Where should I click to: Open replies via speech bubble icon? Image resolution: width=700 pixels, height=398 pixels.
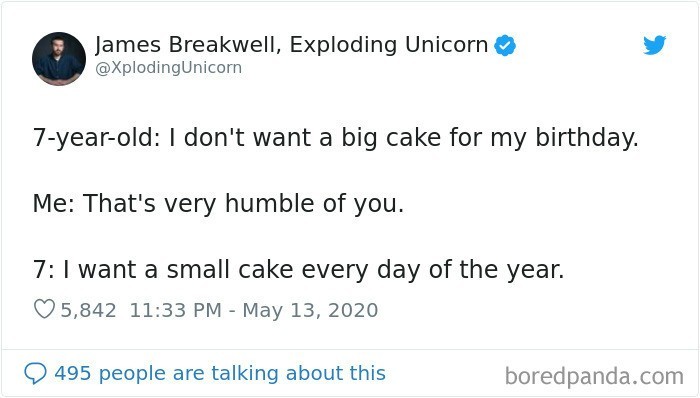[x=35, y=373]
